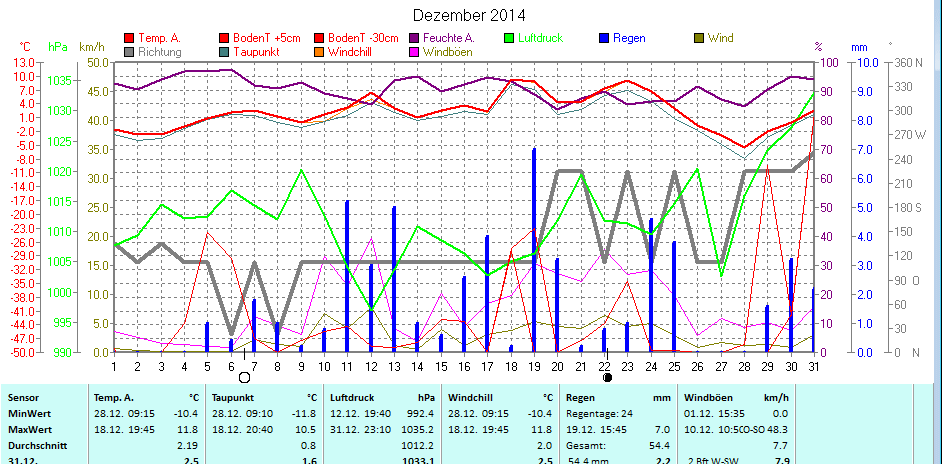The width and height of the screenshot is (942, 464).
Task: Click the '28.12. 09:10' Taupunkt minimum time
Action: 241,414
